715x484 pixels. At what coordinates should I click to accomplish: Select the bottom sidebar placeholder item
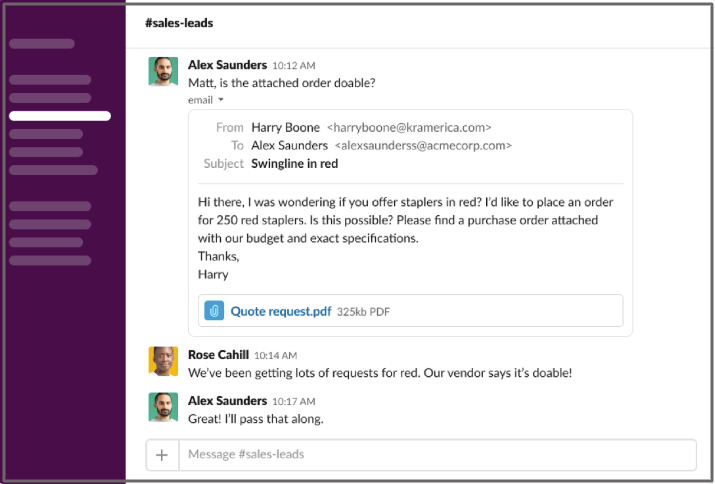pyautogui.click(x=50, y=260)
